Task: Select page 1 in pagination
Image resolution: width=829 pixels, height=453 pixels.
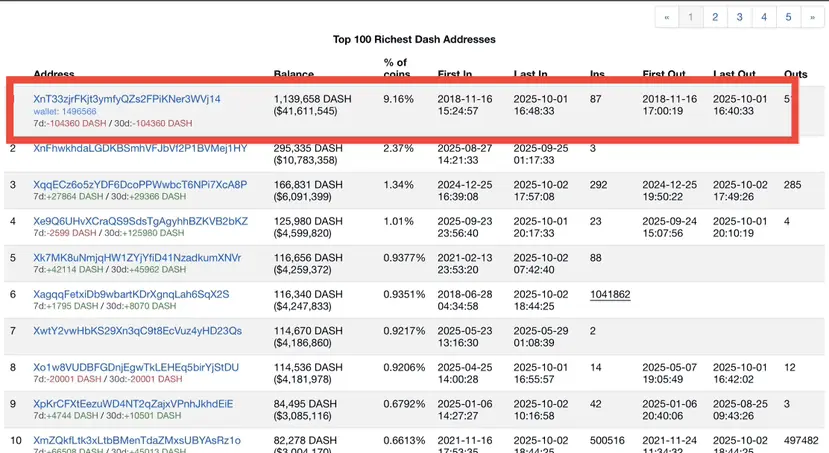Action: [690, 17]
